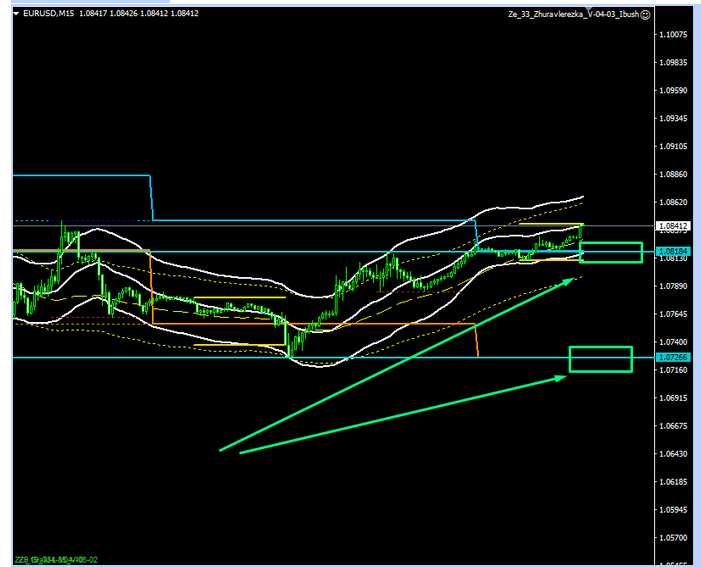The image size is (701, 567).
Task: Click the triangle arrow beside EURUSD,M15
Action: pos(16,14)
